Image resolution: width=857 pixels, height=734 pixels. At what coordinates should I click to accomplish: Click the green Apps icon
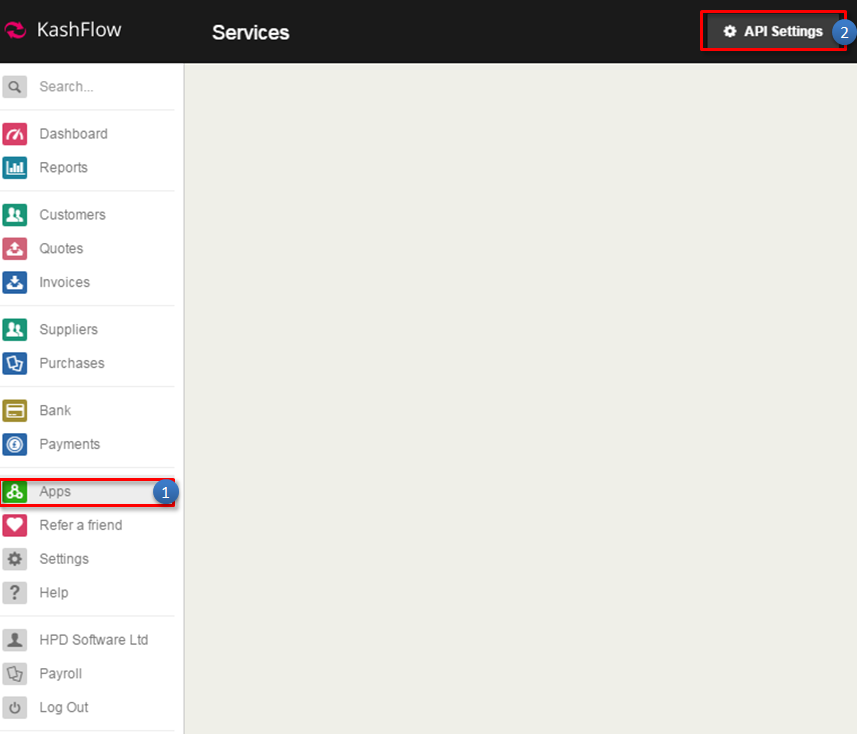pos(15,492)
